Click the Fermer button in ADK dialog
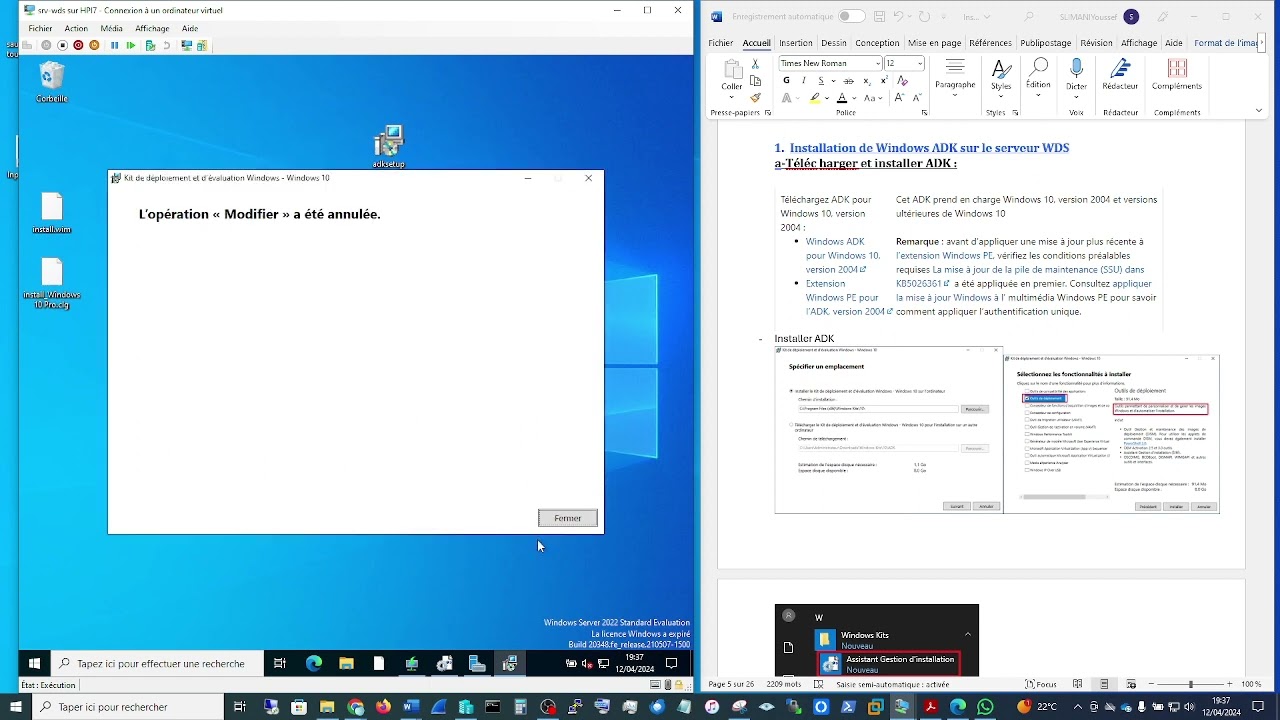Screen dimensions: 1280x720 pyautogui.click(x=567, y=518)
